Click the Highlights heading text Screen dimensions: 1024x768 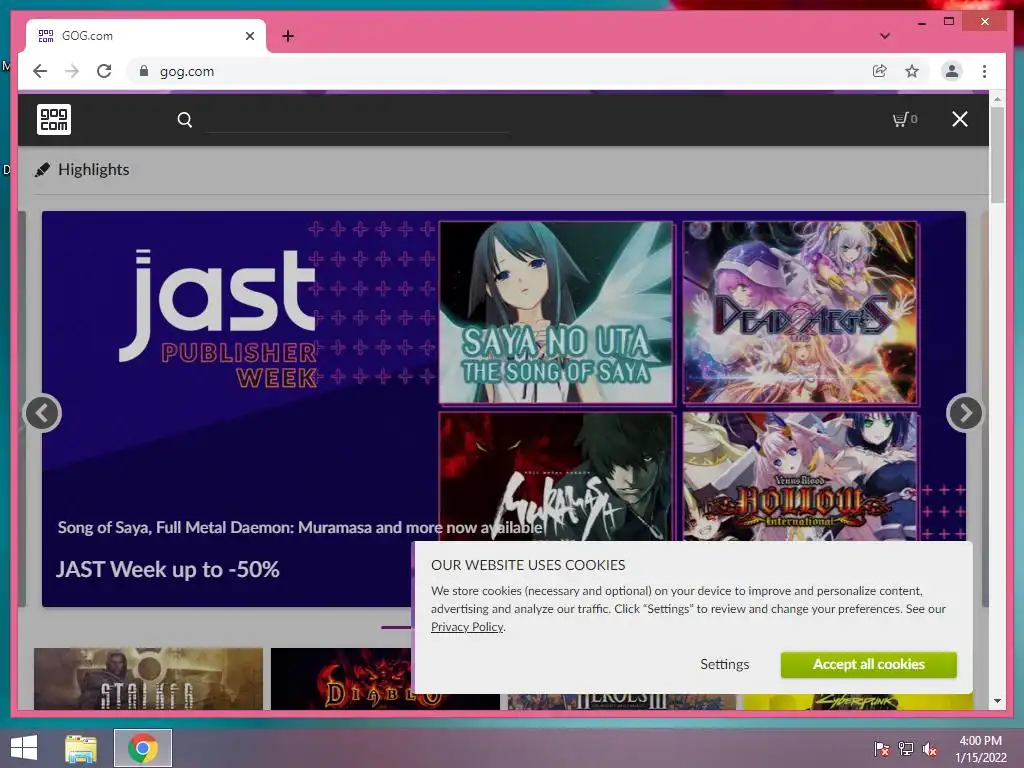coord(93,170)
